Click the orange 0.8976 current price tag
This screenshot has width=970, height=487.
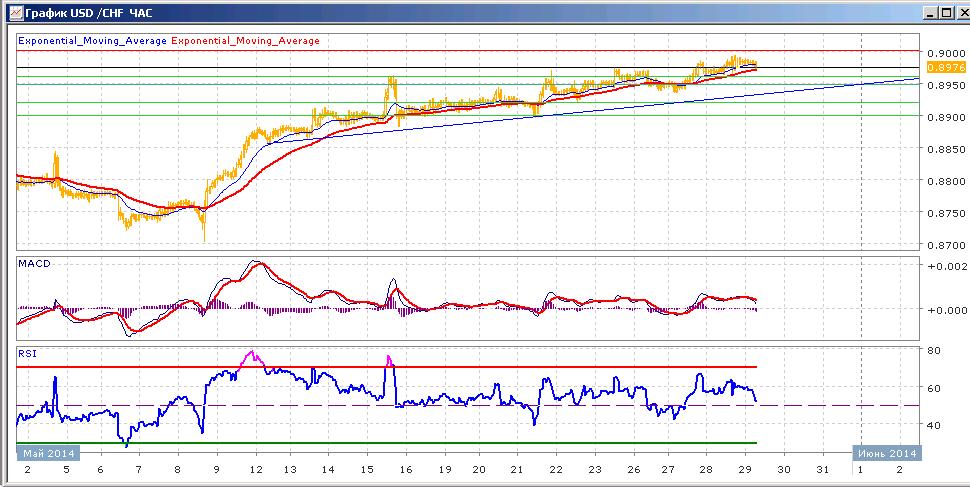click(946, 69)
